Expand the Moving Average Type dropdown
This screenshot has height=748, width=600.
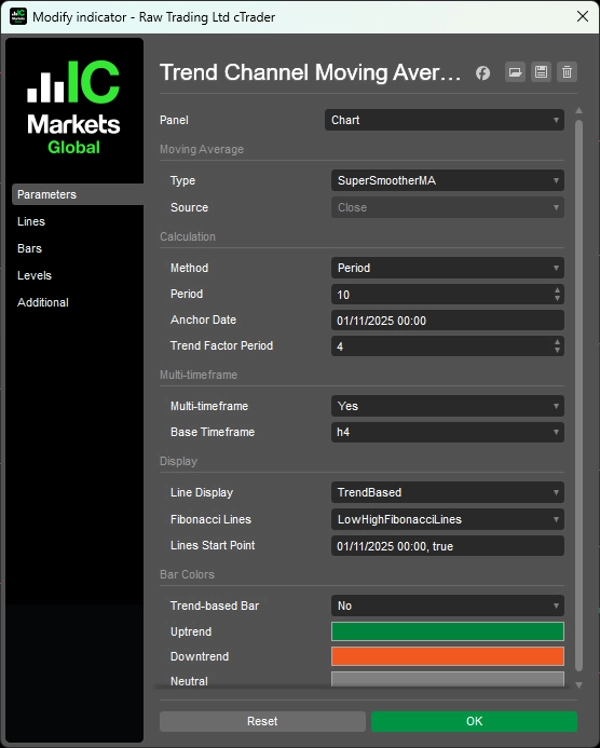pyautogui.click(x=447, y=181)
